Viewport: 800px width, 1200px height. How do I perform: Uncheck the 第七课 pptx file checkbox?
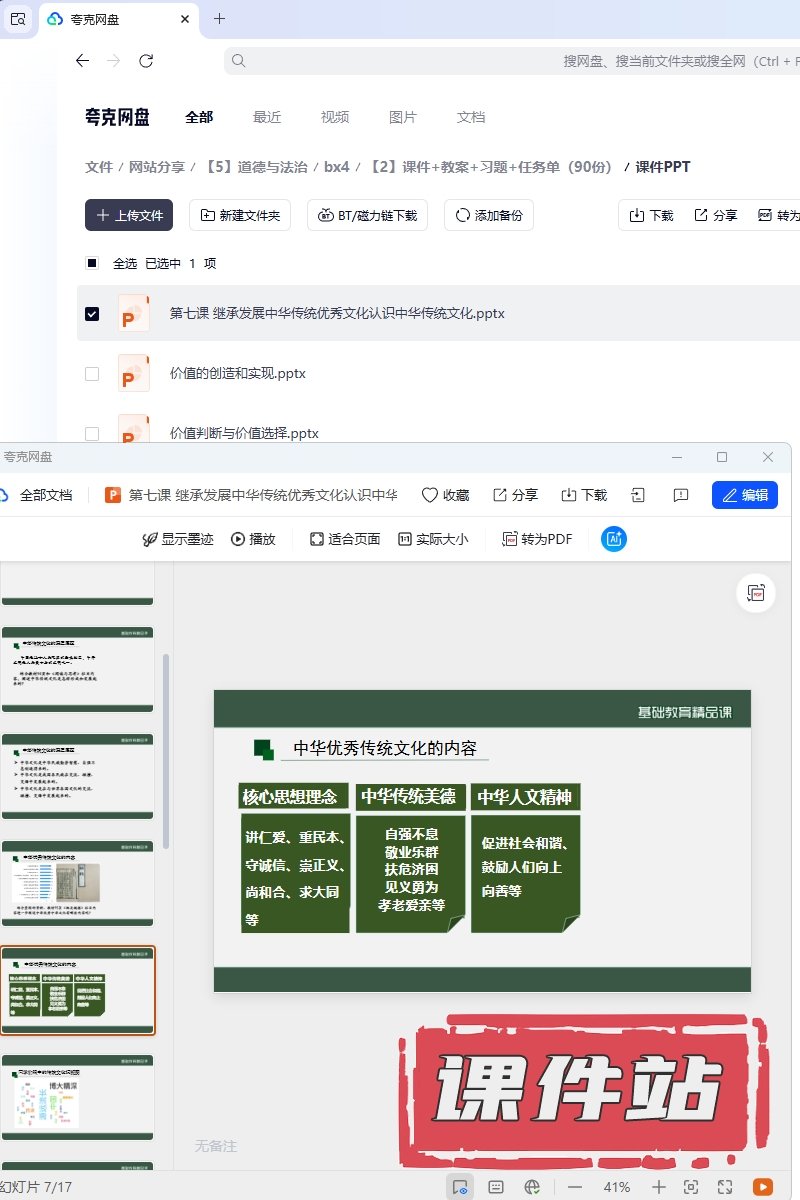(92, 313)
